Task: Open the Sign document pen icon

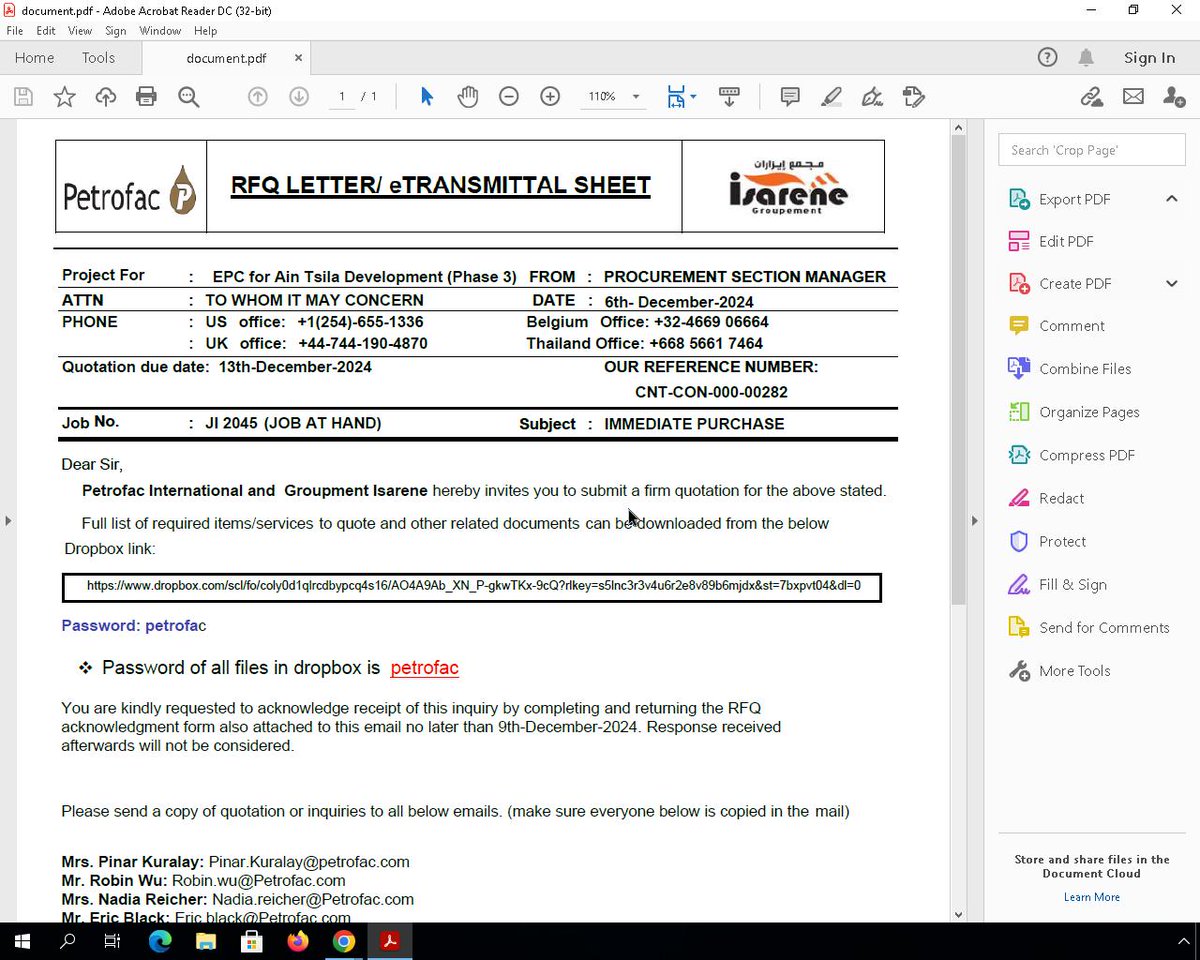Action: 872,97
